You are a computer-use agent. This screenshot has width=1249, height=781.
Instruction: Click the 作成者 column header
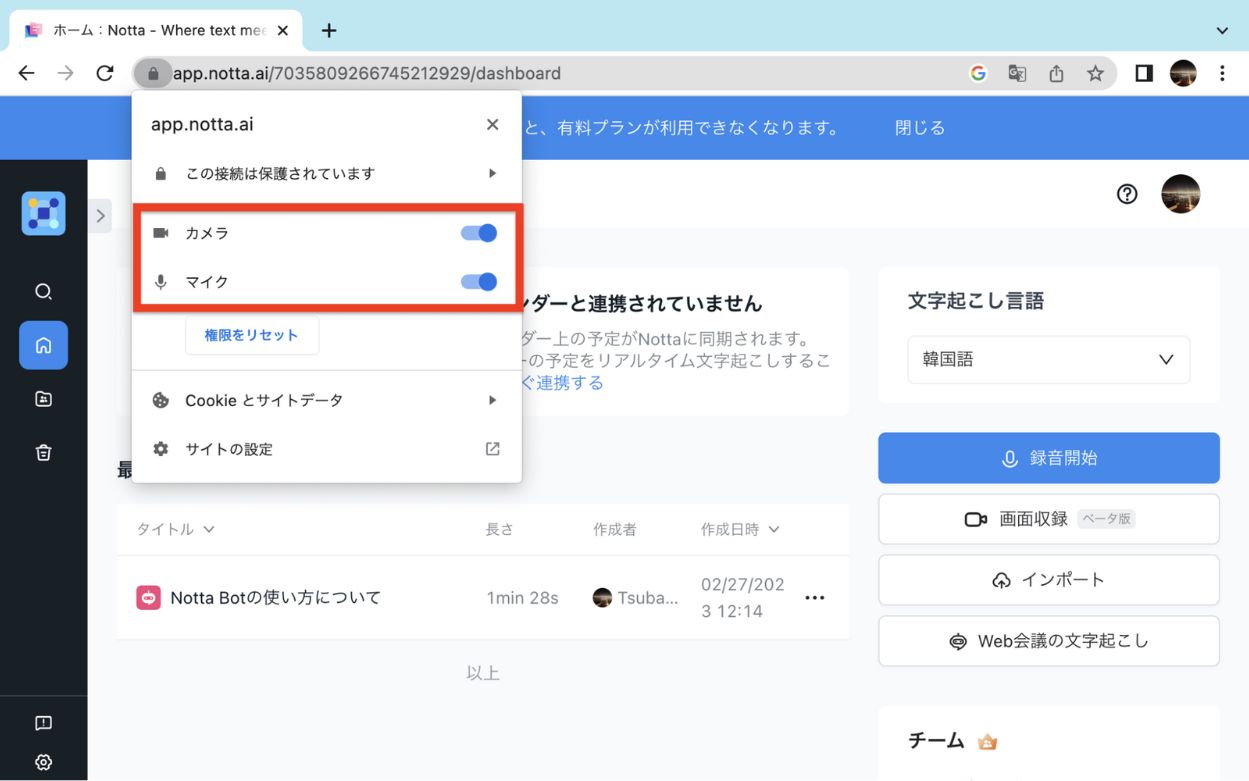point(614,529)
